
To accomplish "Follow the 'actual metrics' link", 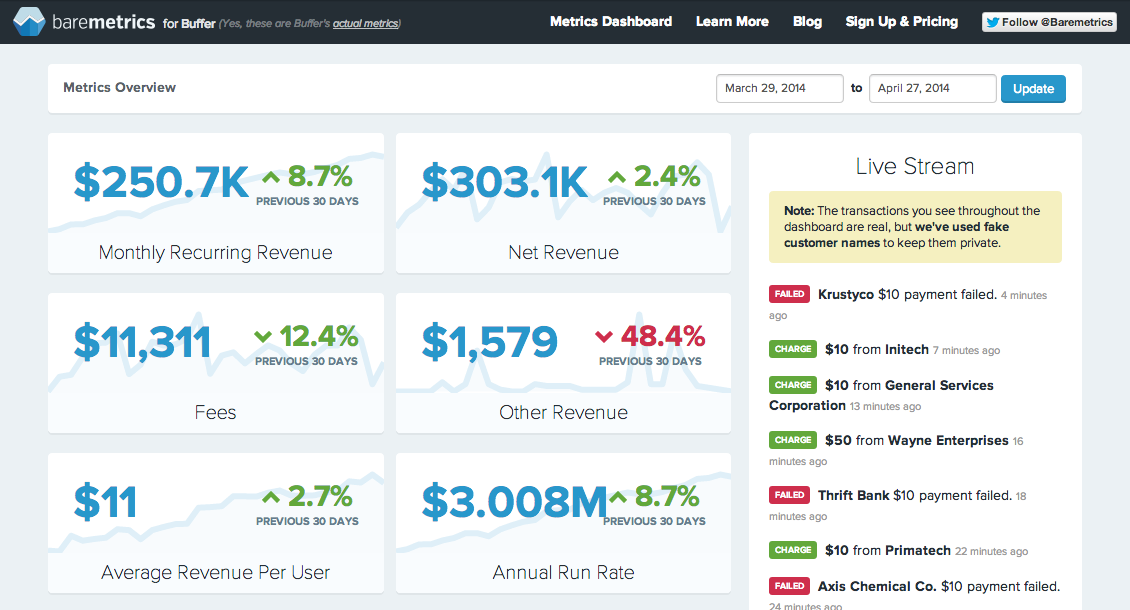I will click(x=365, y=24).
